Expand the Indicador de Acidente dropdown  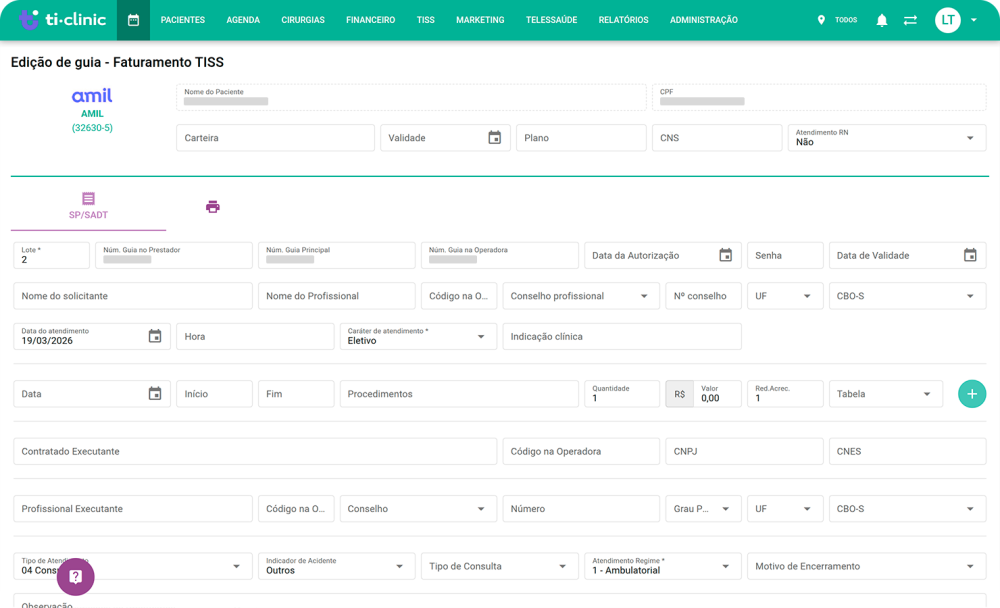(x=337, y=566)
